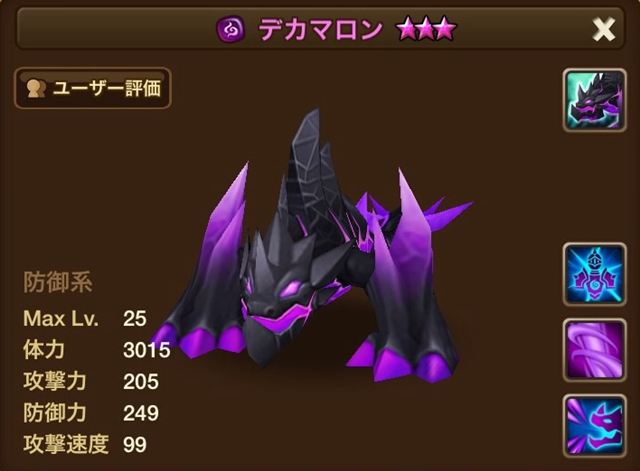Select the 体力 stat label
640x471 pixels.
coord(44,350)
